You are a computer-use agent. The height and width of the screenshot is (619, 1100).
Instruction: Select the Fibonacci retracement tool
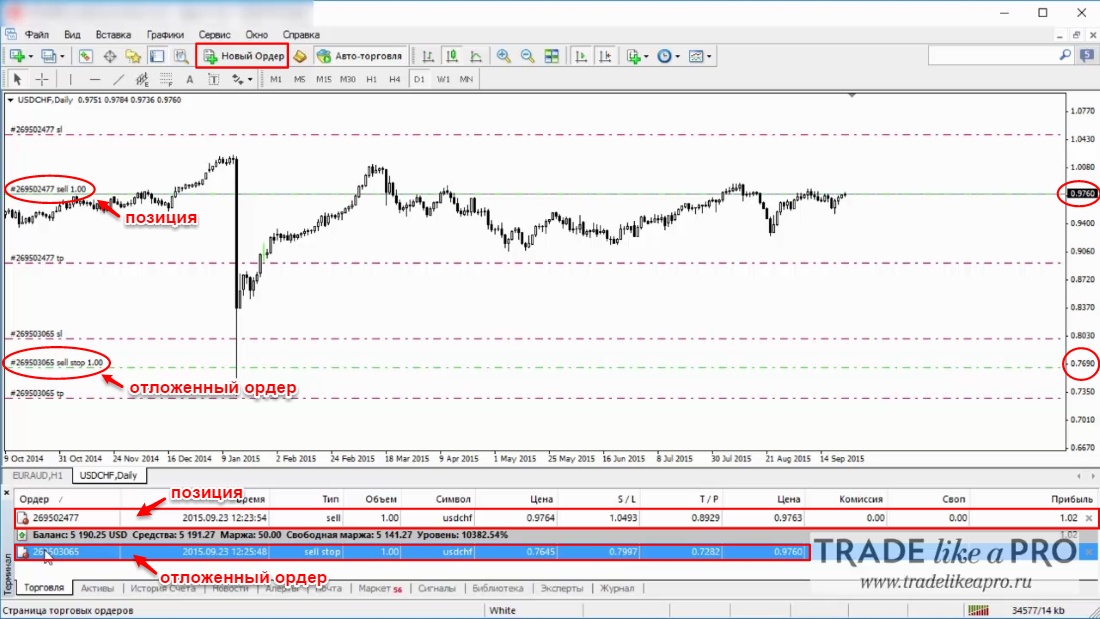pos(166,79)
